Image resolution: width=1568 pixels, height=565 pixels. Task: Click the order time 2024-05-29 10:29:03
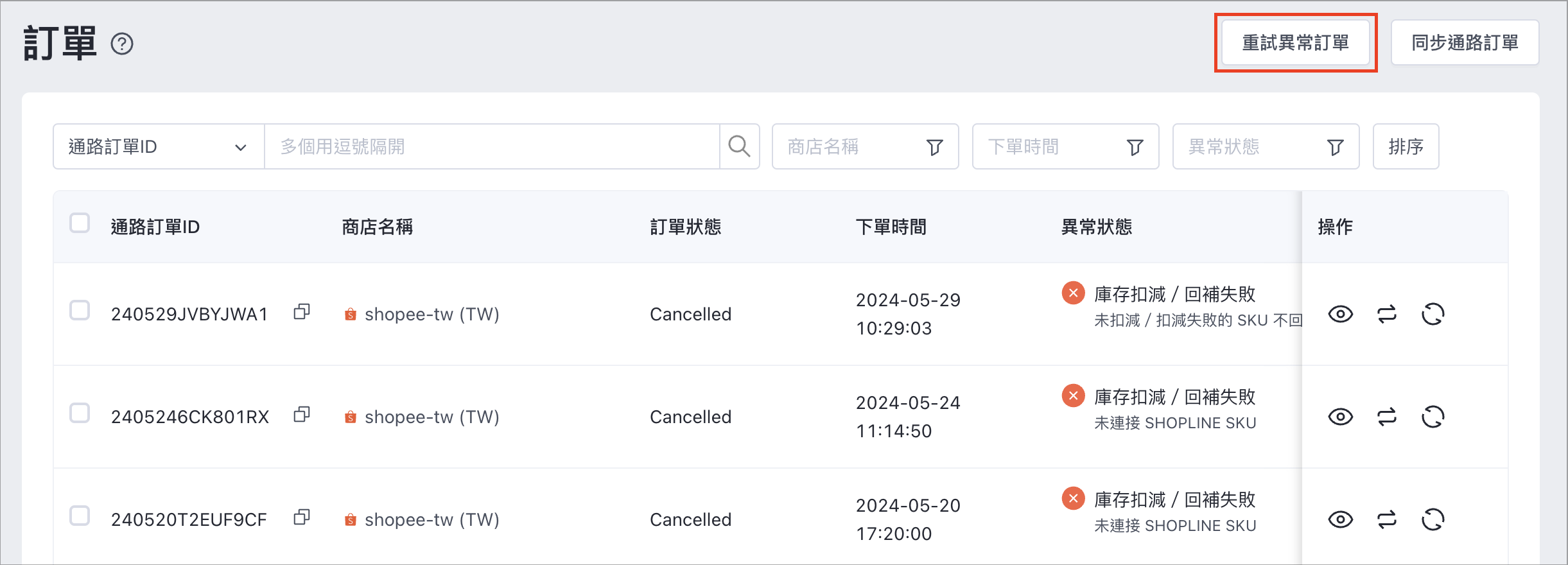coord(908,314)
